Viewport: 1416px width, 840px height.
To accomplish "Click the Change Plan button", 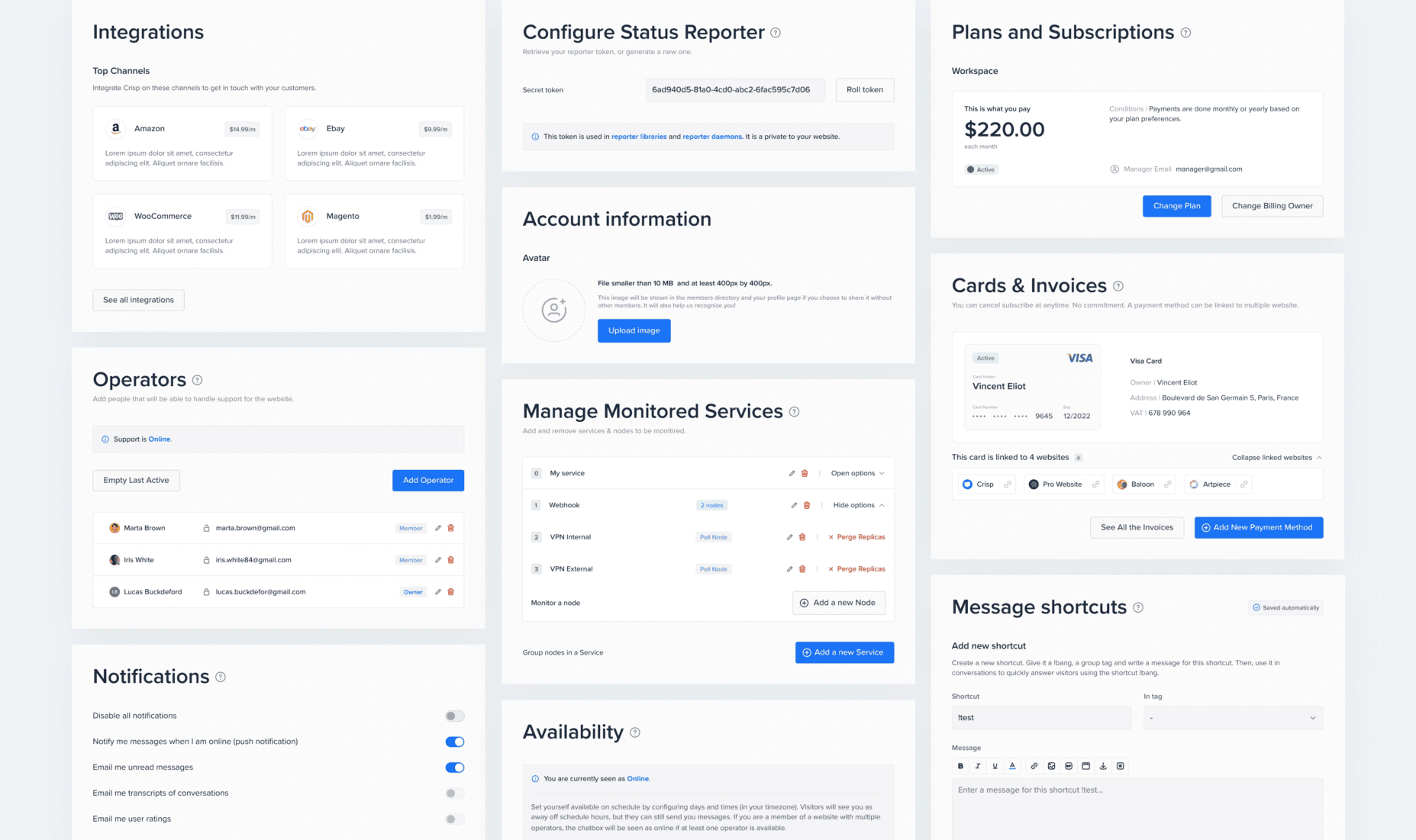I will tap(1176, 206).
